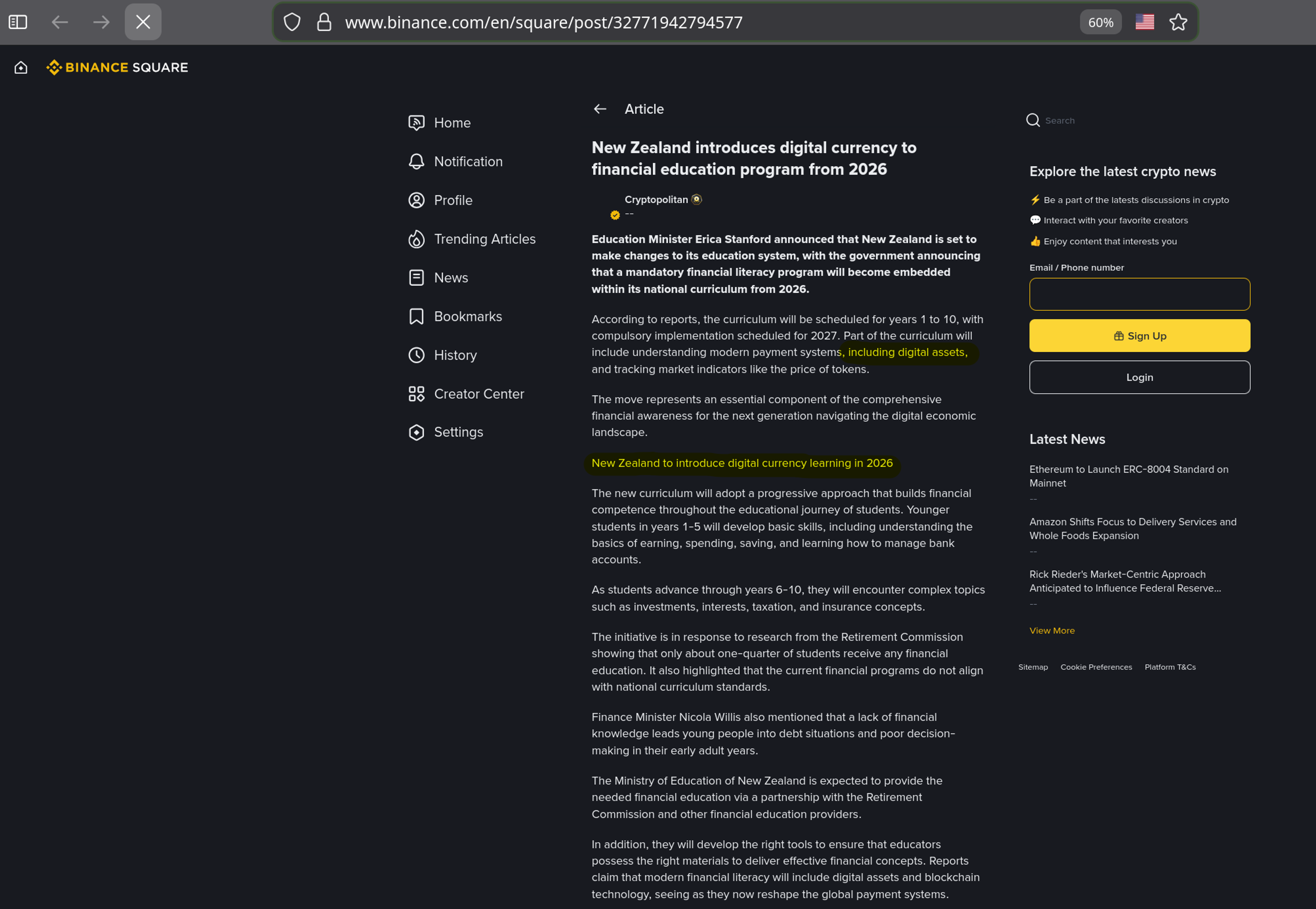Click the US flag icon in address bar
The height and width of the screenshot is (909, 1316).
click(x=1145, y=22)
